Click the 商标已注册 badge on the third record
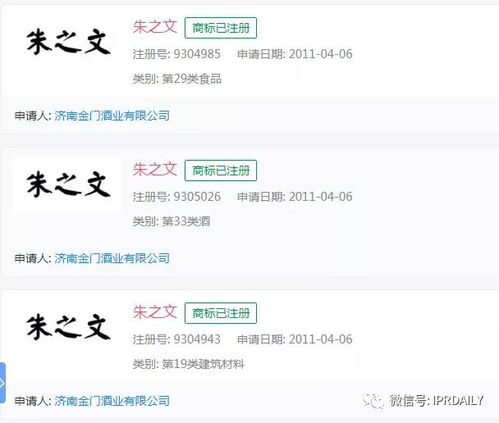 [221, 313]
